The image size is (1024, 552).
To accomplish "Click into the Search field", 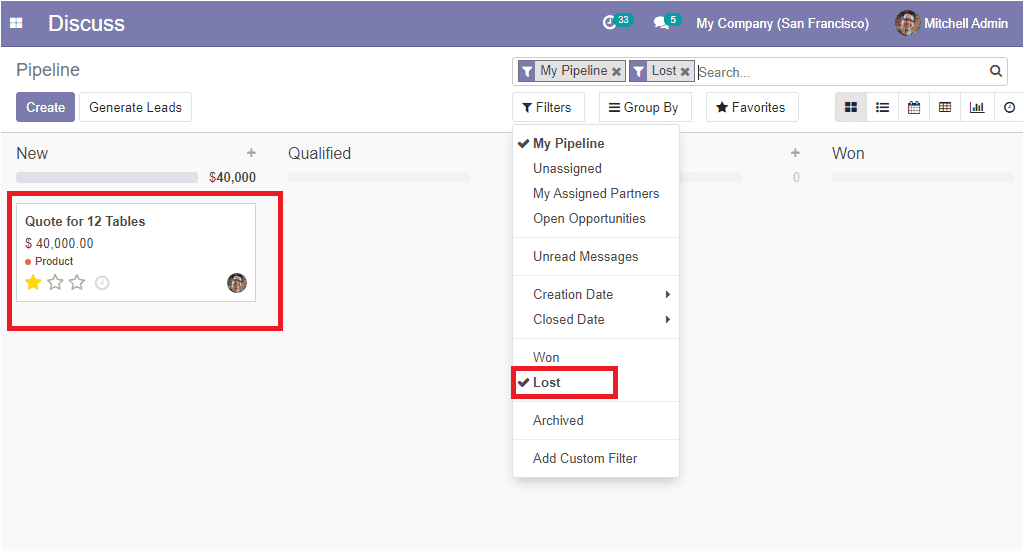I will 841,72.
